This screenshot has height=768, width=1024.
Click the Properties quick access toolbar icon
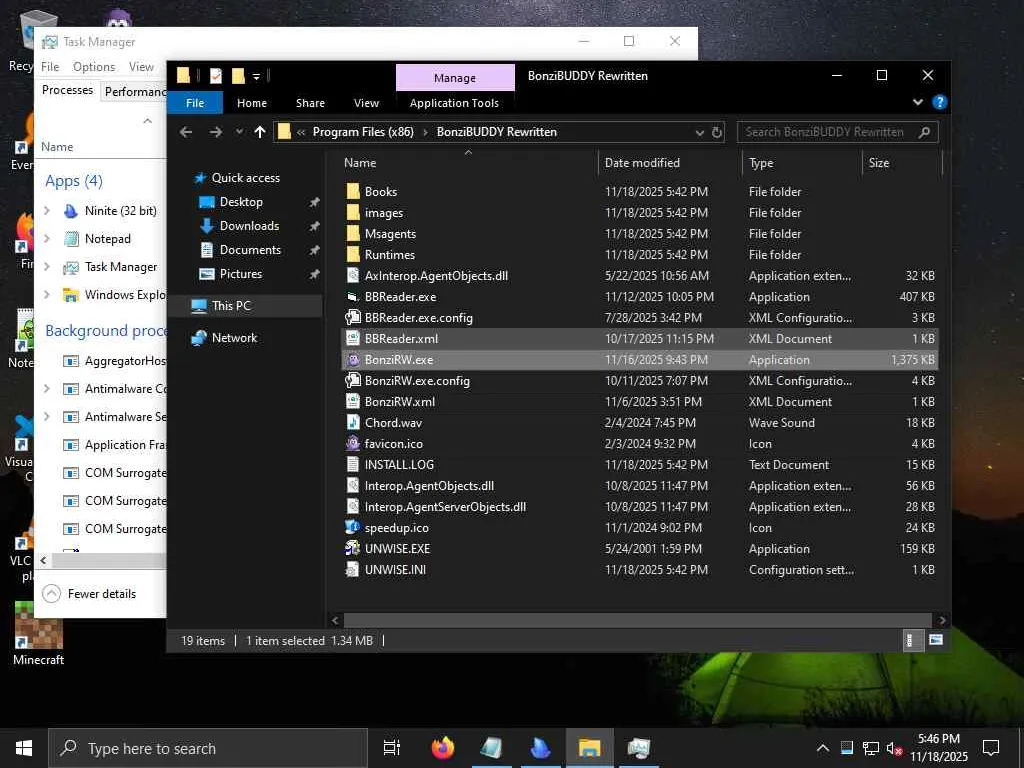click(x=216, y=76)
